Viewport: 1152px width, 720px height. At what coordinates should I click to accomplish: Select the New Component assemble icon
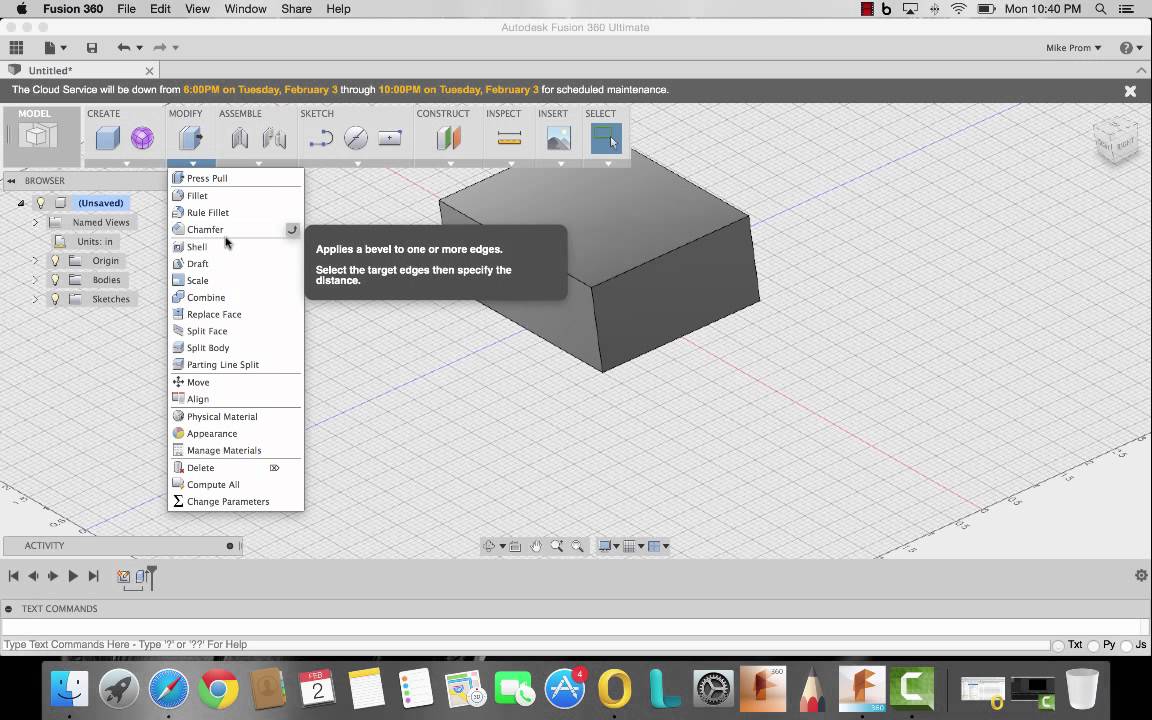(x=240, y=137)
